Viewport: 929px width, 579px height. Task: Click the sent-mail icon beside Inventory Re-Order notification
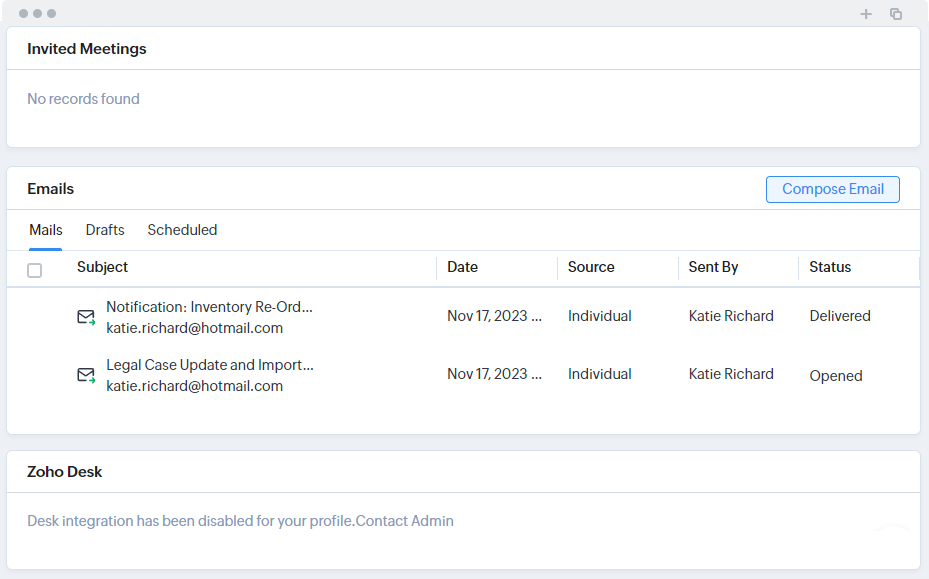tap(86, 317)
